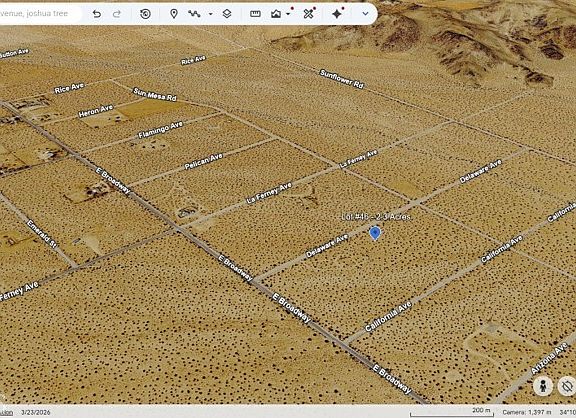Open the map layers stack icon
The height and width of the screenshot is (418, 576).
(x=227, y=14)
